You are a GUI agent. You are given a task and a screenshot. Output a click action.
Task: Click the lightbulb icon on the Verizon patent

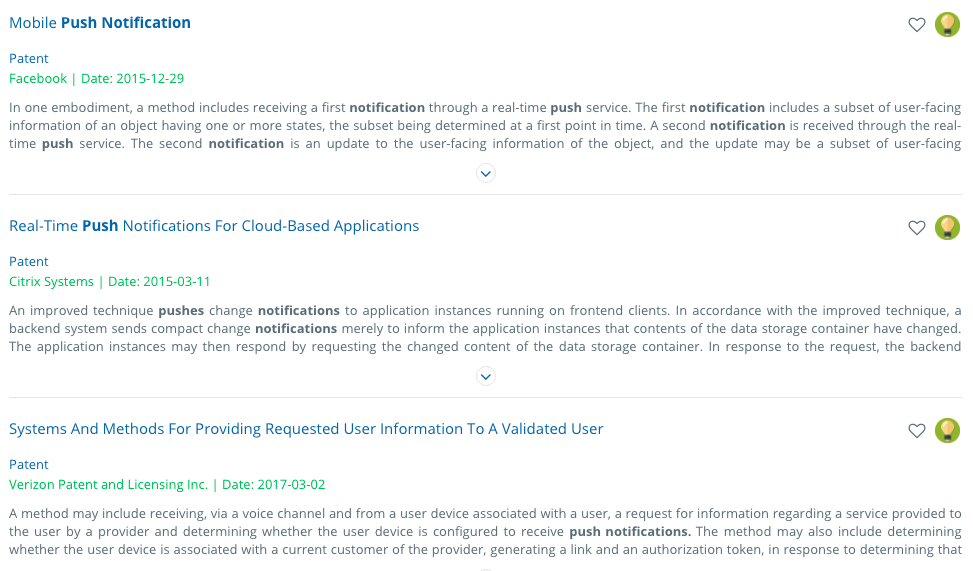pos(947,431)
